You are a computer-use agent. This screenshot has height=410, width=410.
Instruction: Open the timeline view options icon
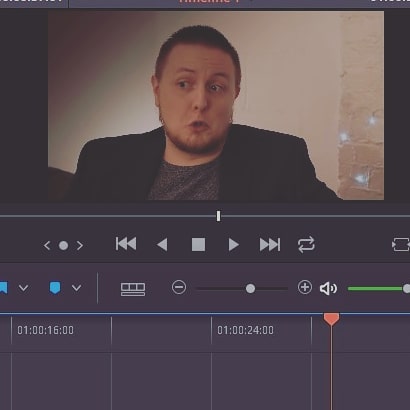coord(133,289)
